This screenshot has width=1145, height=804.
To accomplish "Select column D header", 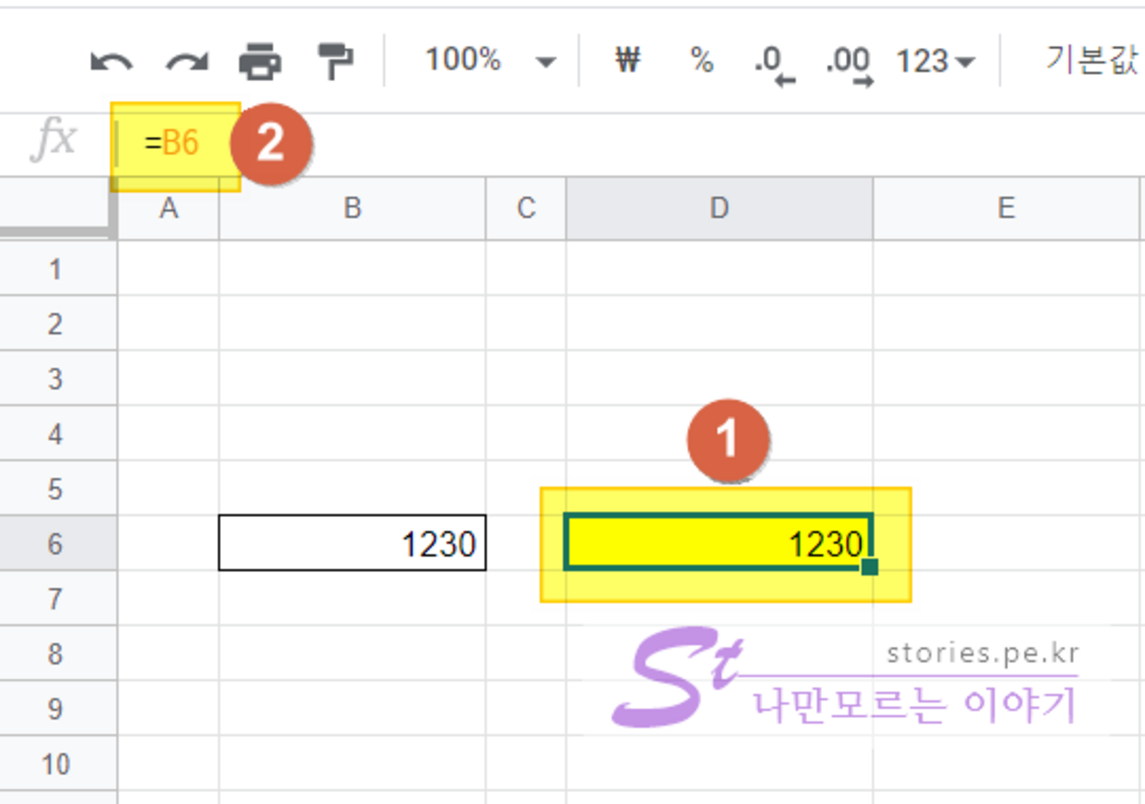I will [719, 208].
